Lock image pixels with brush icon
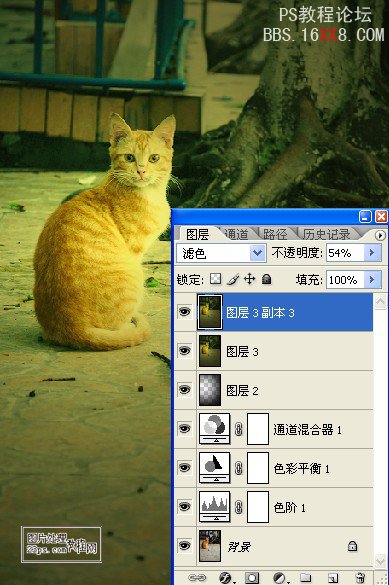This screenshot has height=585, width=389. coord(233,279)
